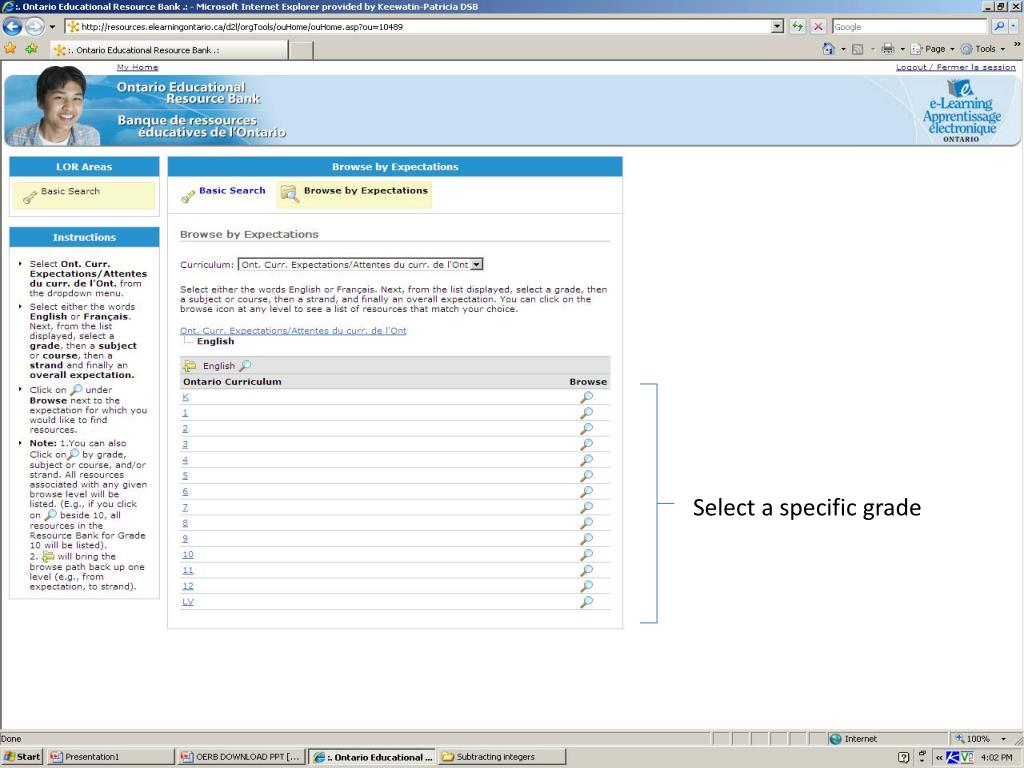Image resolution: width=1024 pixels, height=768 pixels.
Task: Click the Add to Favorites icon
Action: [x=31, y=49]
